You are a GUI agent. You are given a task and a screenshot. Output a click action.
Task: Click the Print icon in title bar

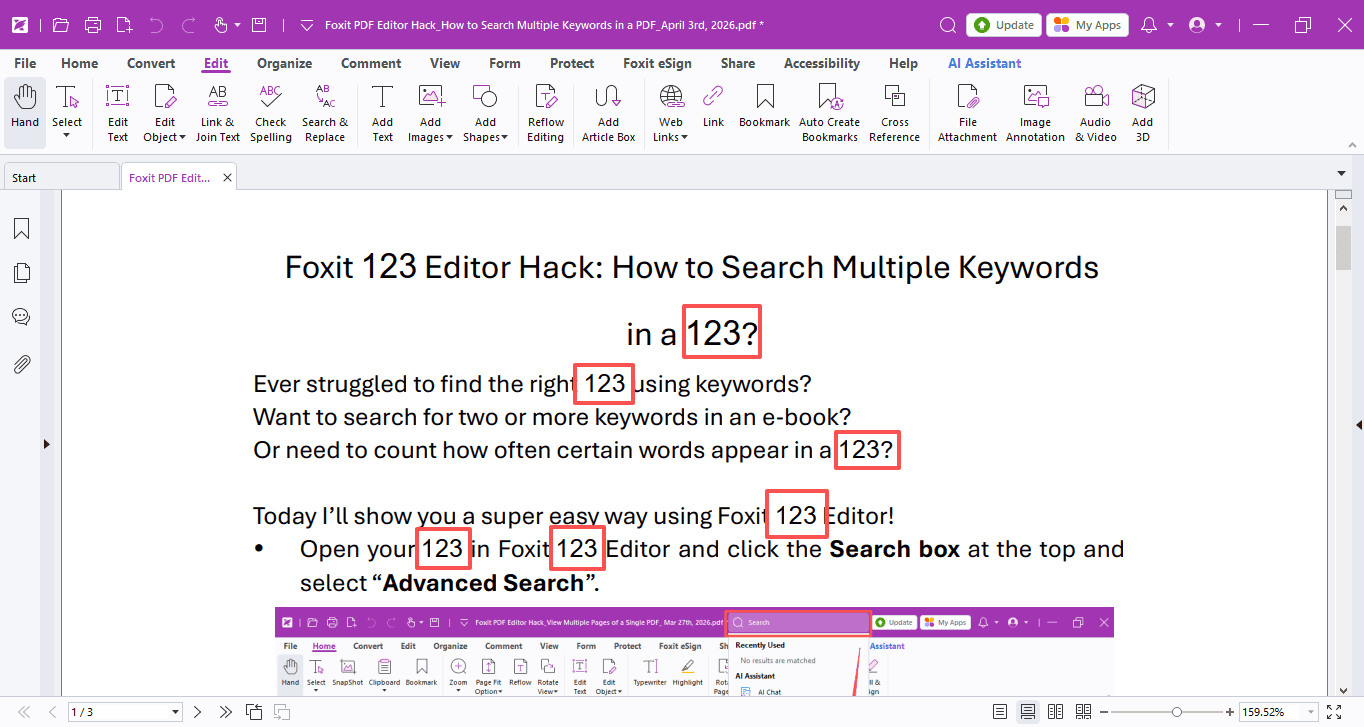coord(93,24)
